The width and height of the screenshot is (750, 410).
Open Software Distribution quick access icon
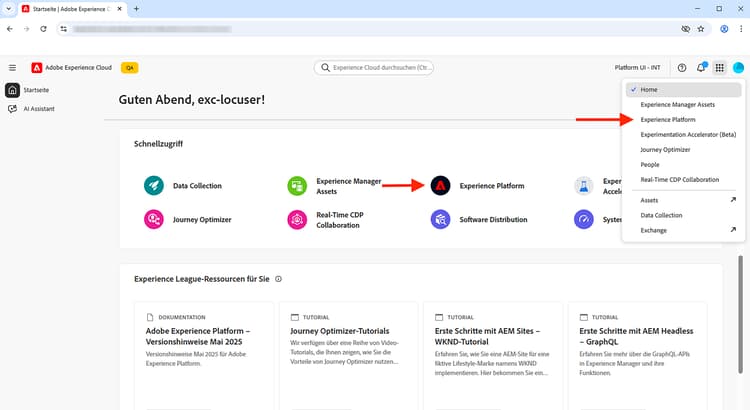(x=441, y=220)
